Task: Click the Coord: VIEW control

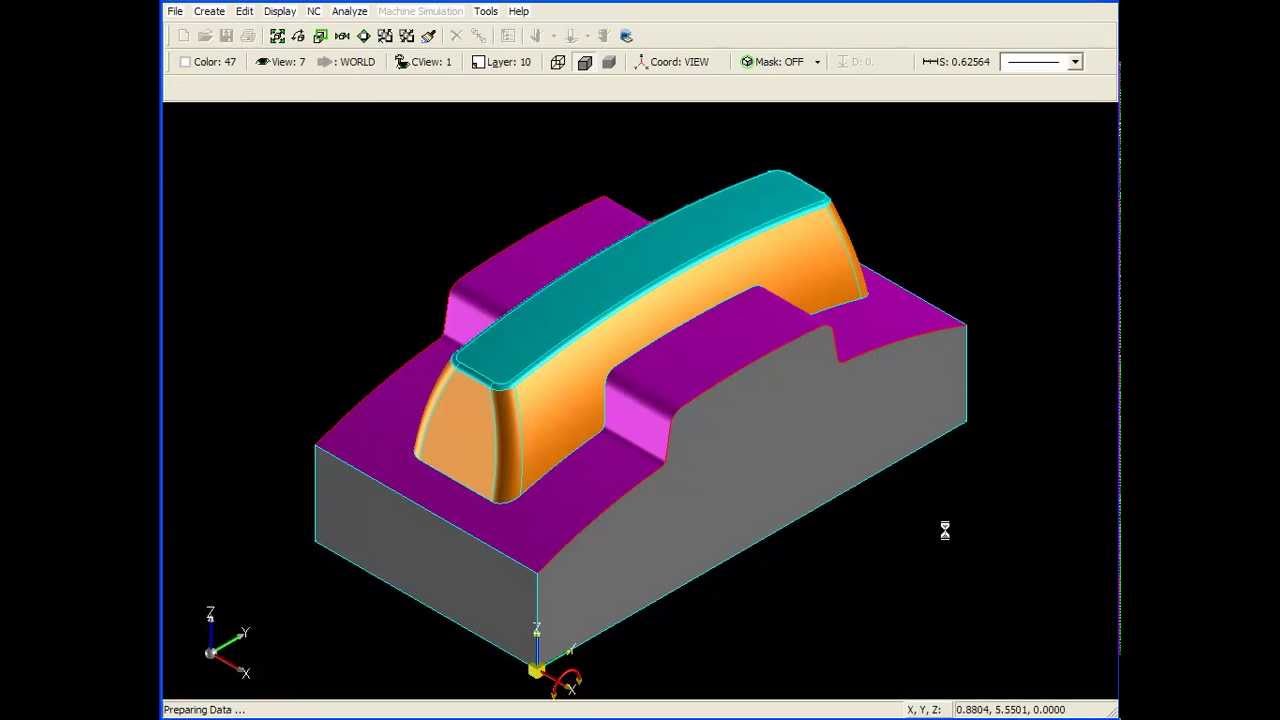Action: click(x=671, y=62)
